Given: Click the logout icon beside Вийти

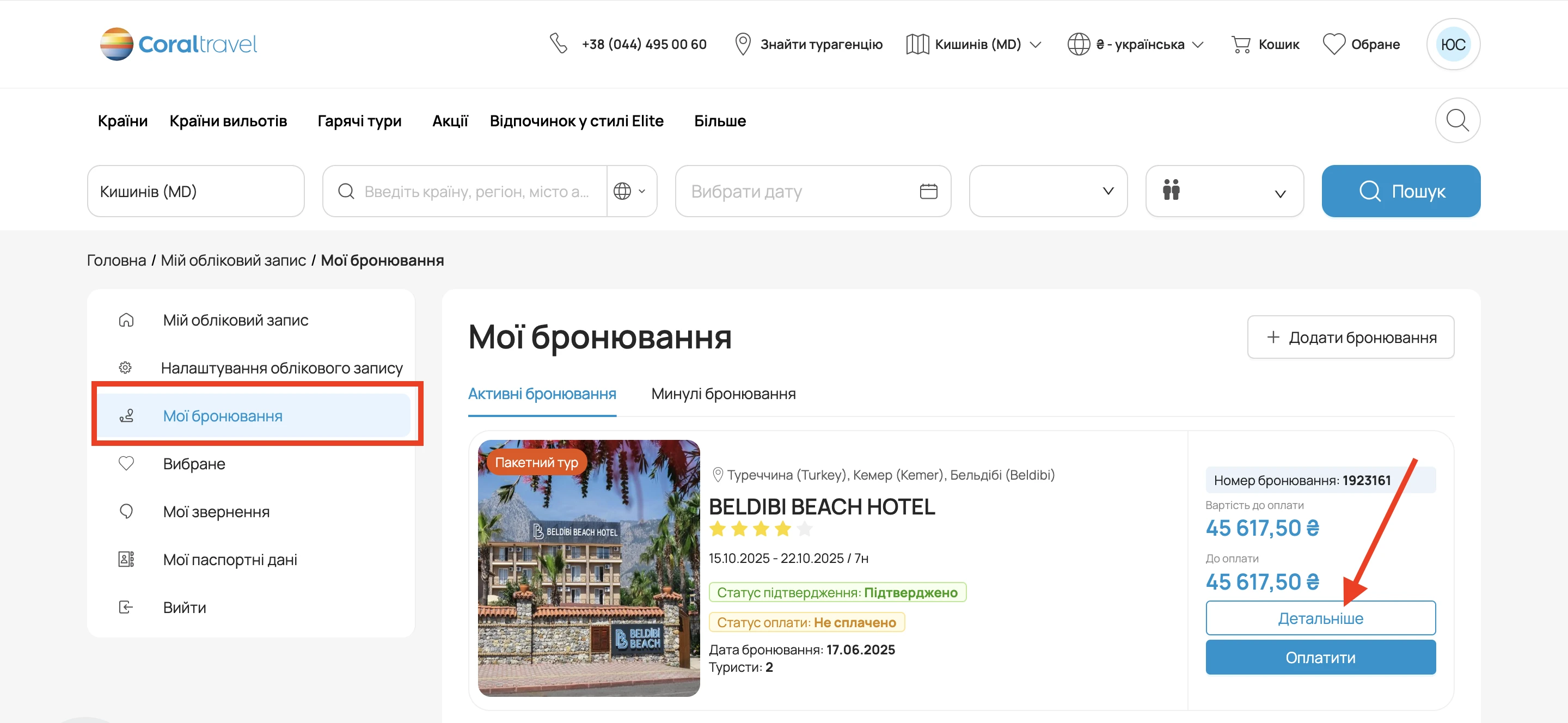Looking at the screenshot, I should pos(125,606).
